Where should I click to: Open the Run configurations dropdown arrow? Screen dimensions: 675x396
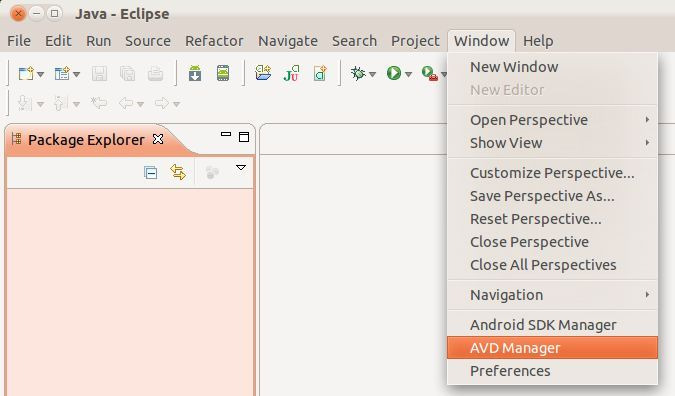click(409, 74)
